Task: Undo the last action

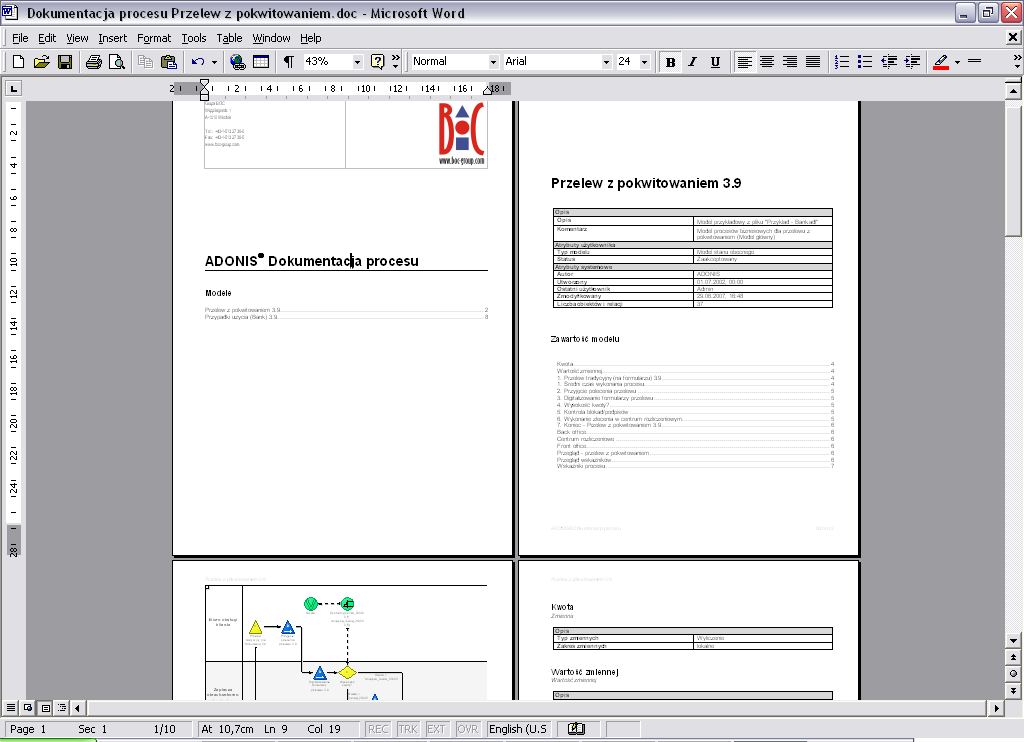Action: coord(198,61)
